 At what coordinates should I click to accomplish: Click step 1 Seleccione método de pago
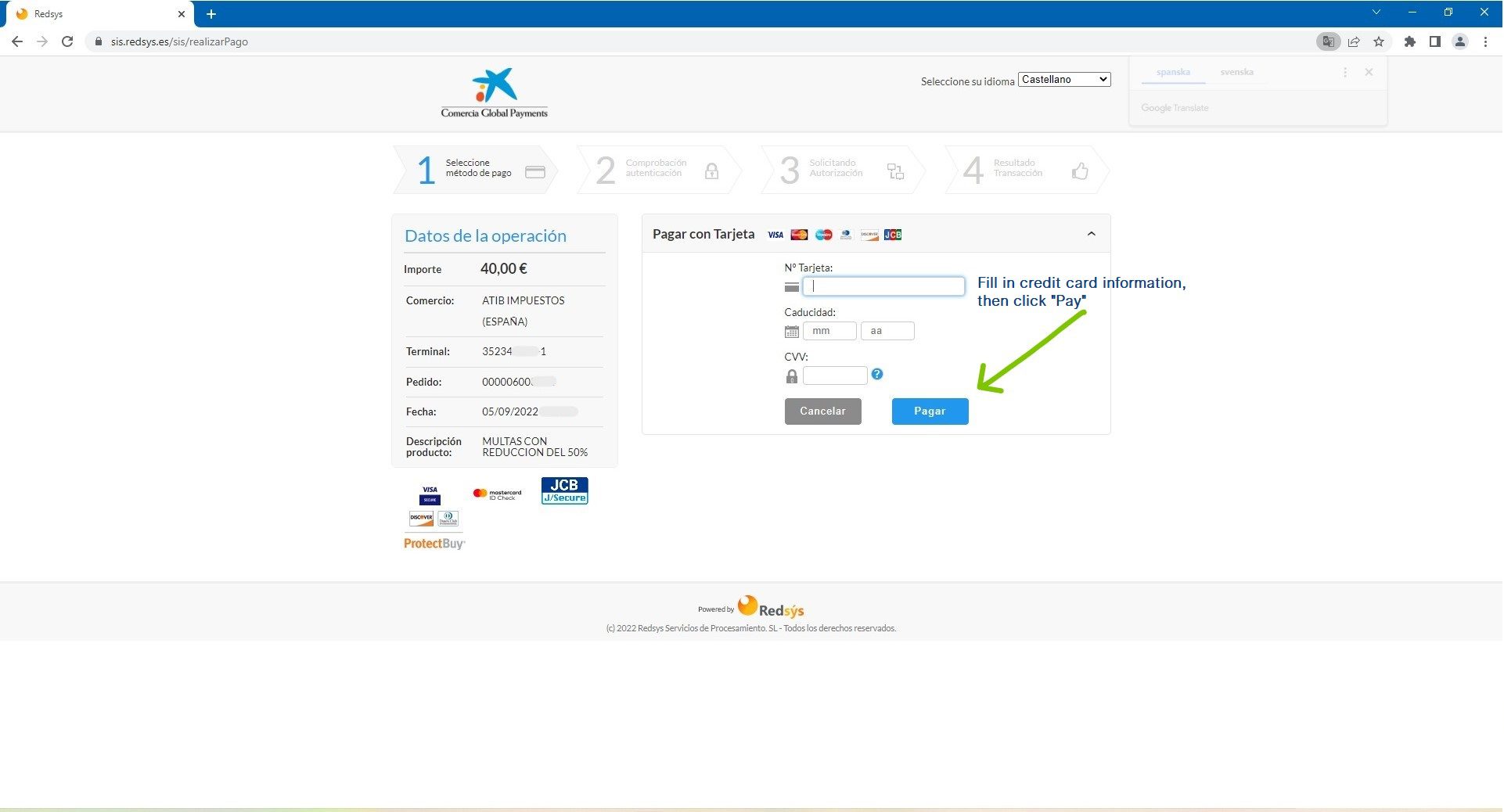coord(477,170)
